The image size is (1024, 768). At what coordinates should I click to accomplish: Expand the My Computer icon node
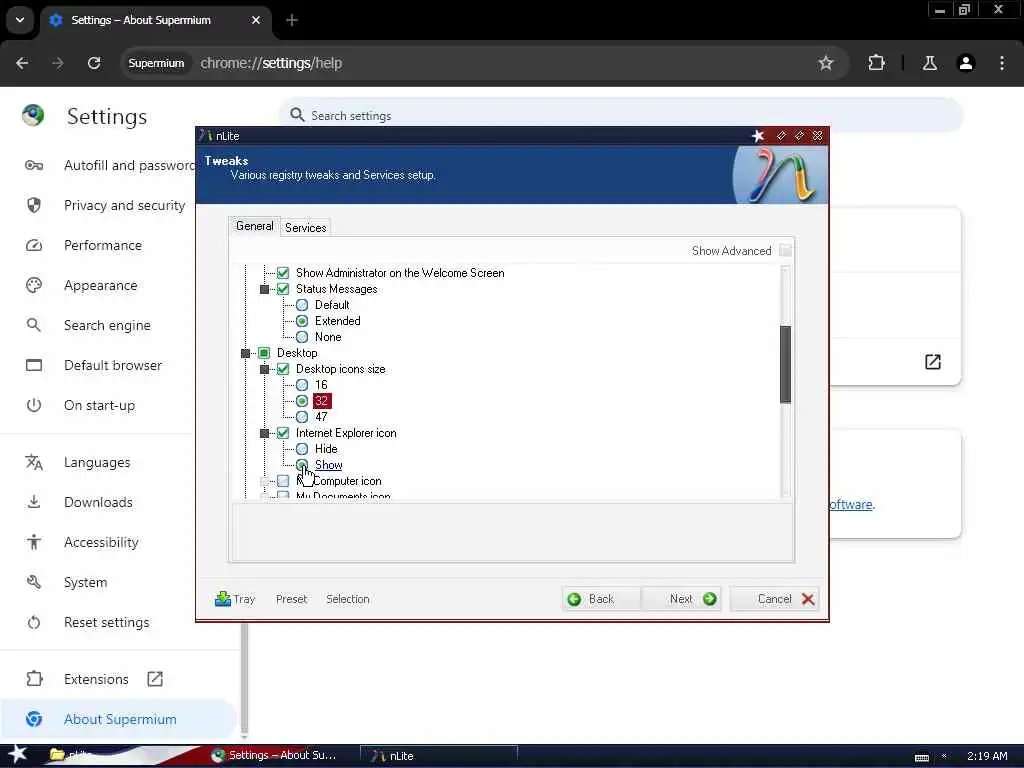[x=264, y=481]
